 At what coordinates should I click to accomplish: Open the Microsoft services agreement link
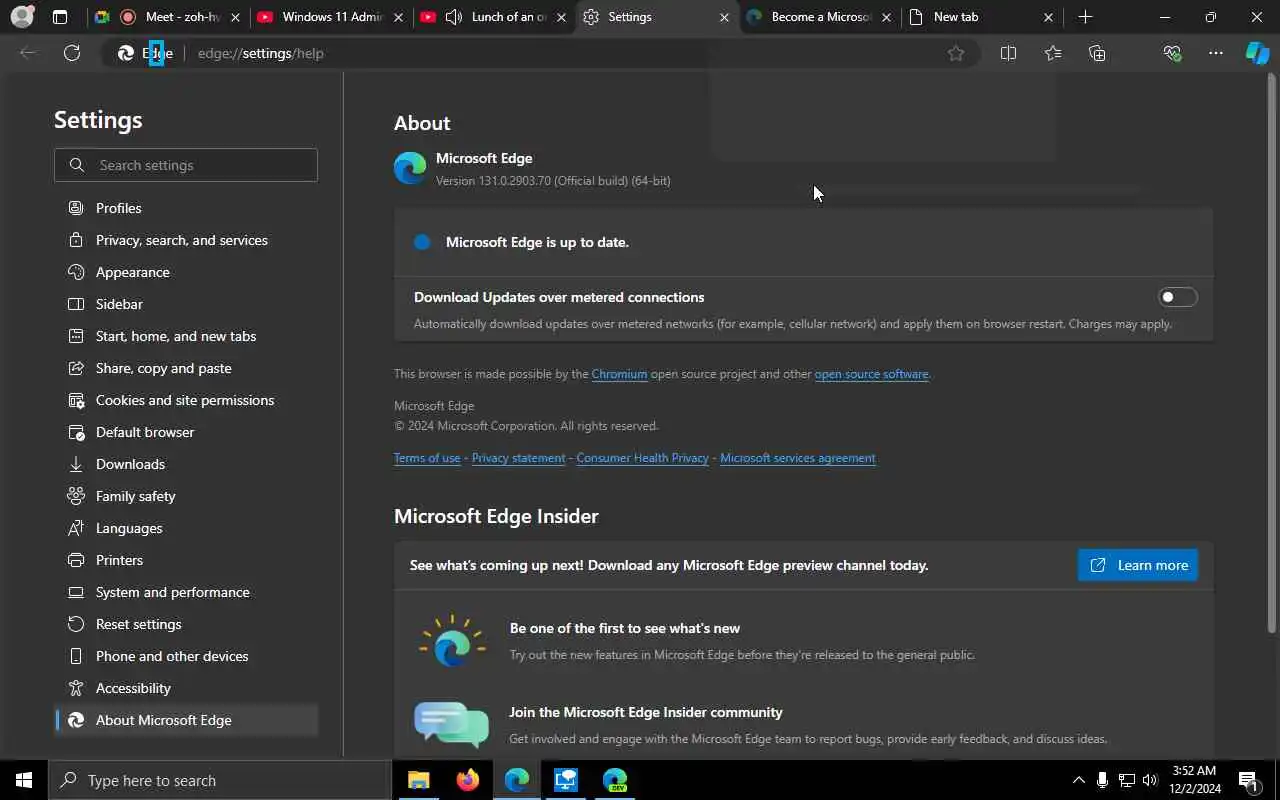click(797, 458)
